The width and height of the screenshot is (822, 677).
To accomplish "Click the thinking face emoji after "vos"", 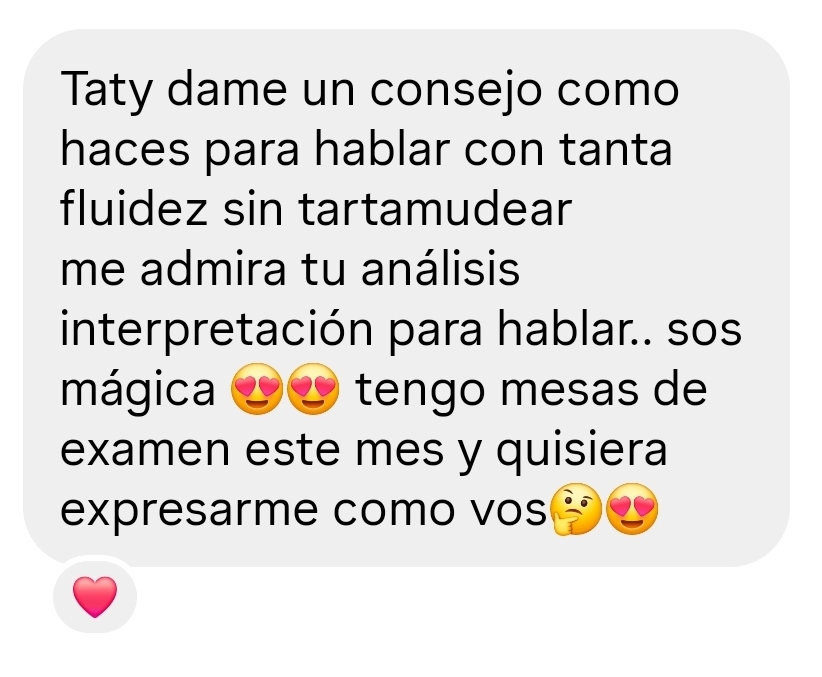I will (x=576, y=509).
